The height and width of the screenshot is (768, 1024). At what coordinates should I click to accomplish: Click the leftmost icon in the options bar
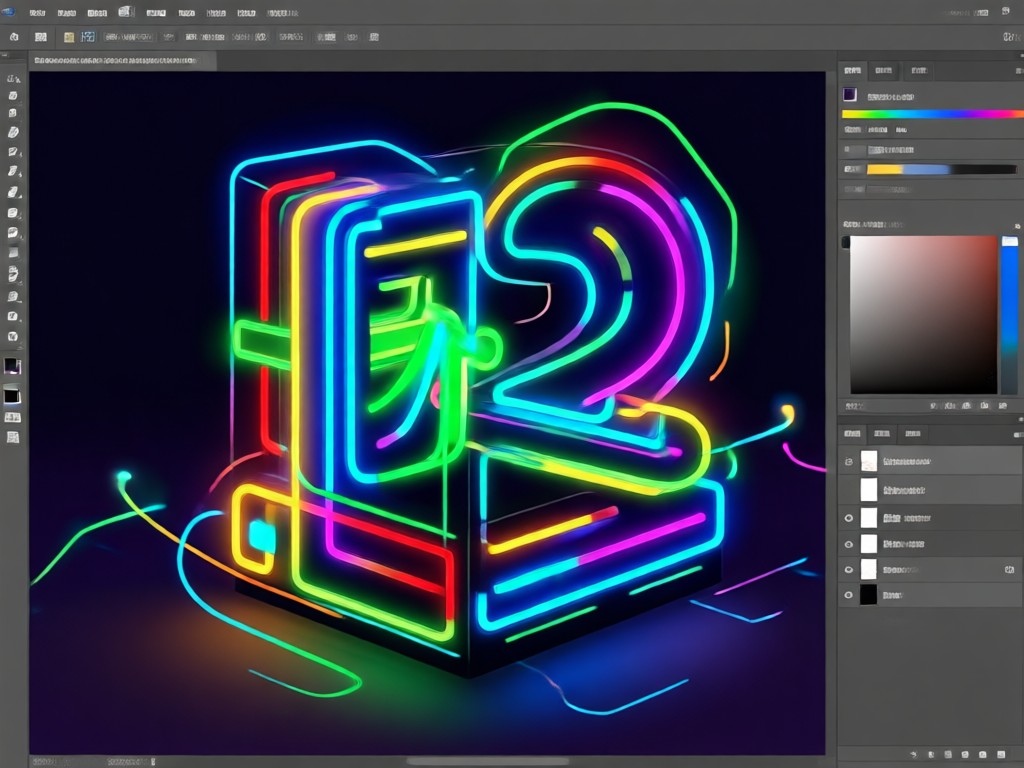pos(14,37)
